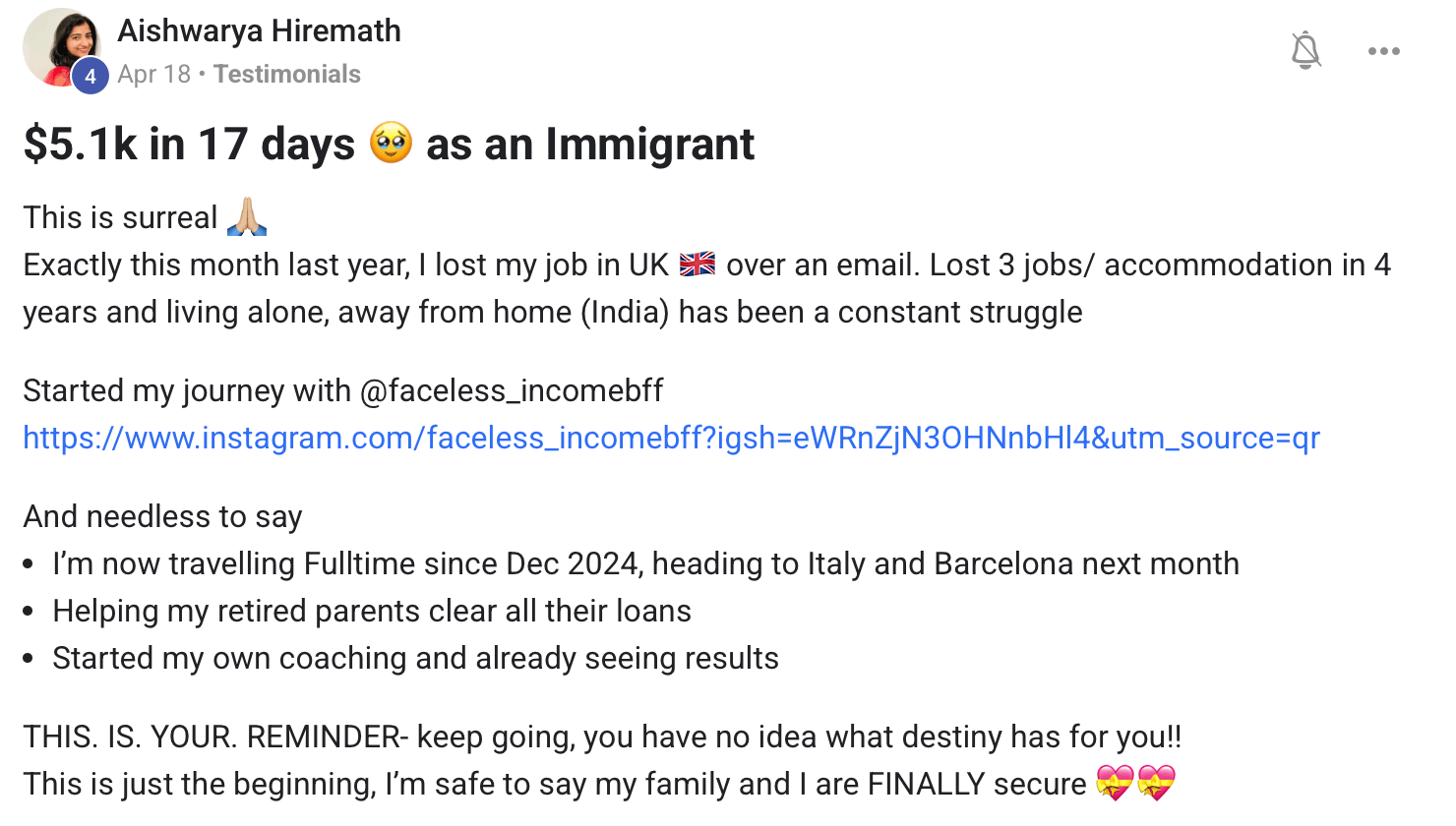1456x826 pixels.
Task: Click the UK flag emoji
Action: 698,265
